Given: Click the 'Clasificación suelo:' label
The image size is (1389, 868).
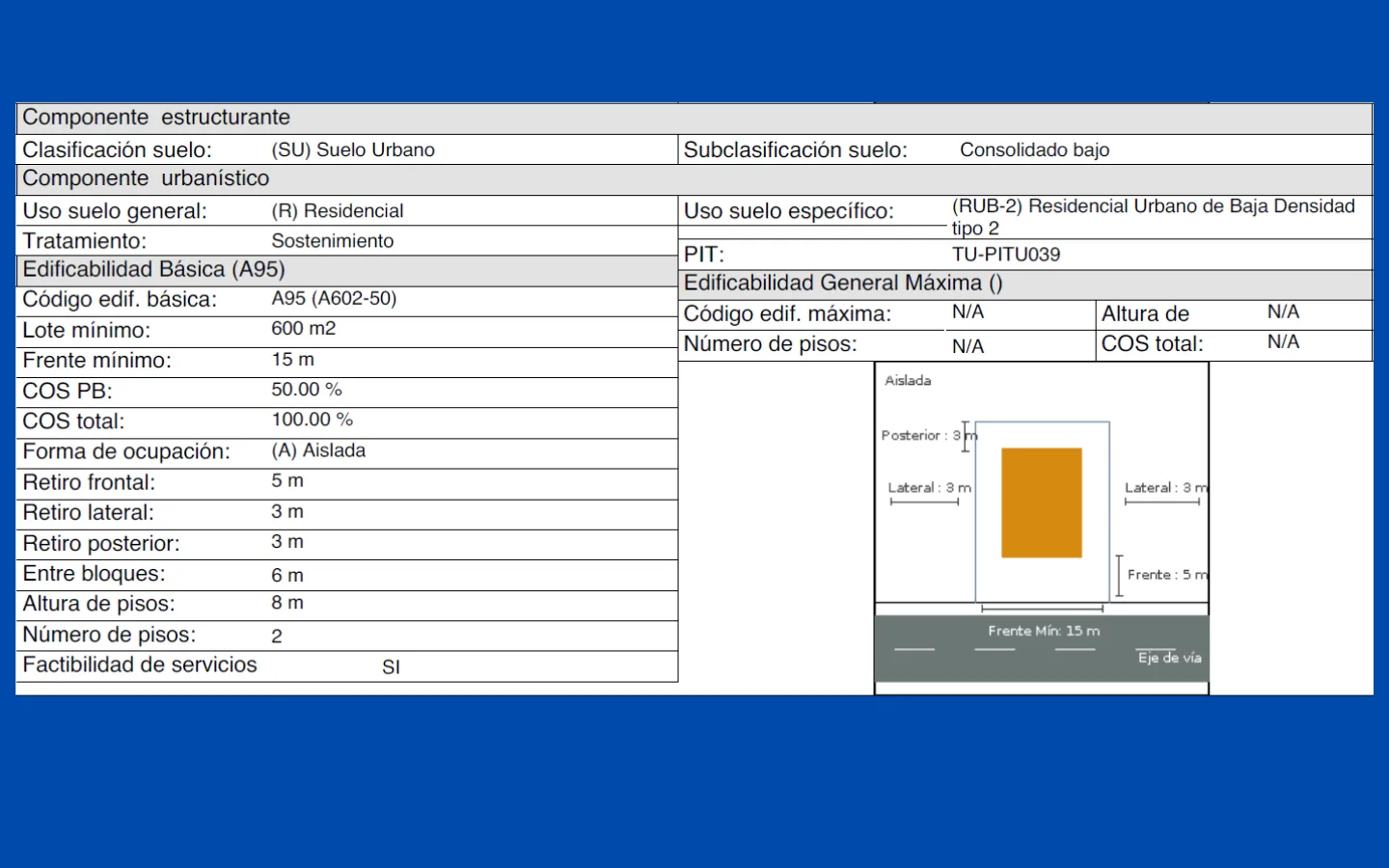Looking at the screenshot, I should click(x=117, y=150).
